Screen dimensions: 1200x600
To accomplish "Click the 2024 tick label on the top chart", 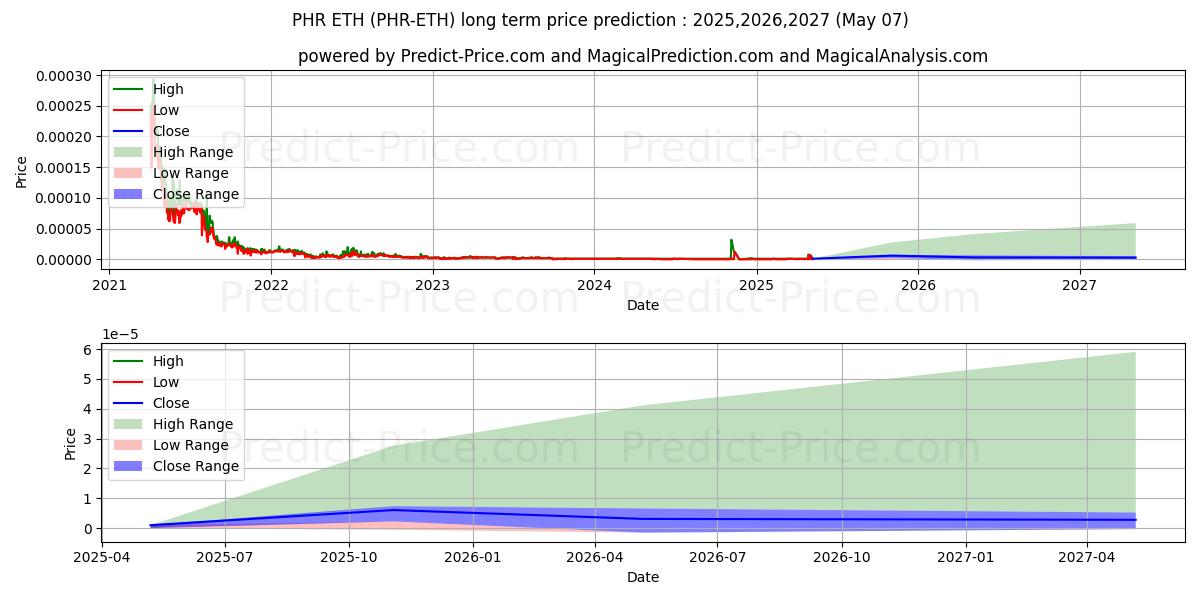I will click(594, 283).
